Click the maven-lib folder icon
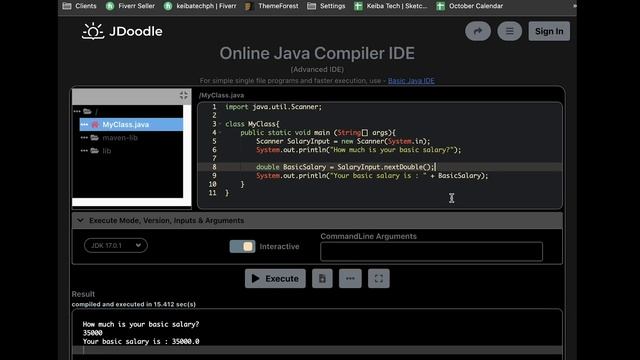Image resolution: width=640 pixels, height=360 pixels. point(95,138)
